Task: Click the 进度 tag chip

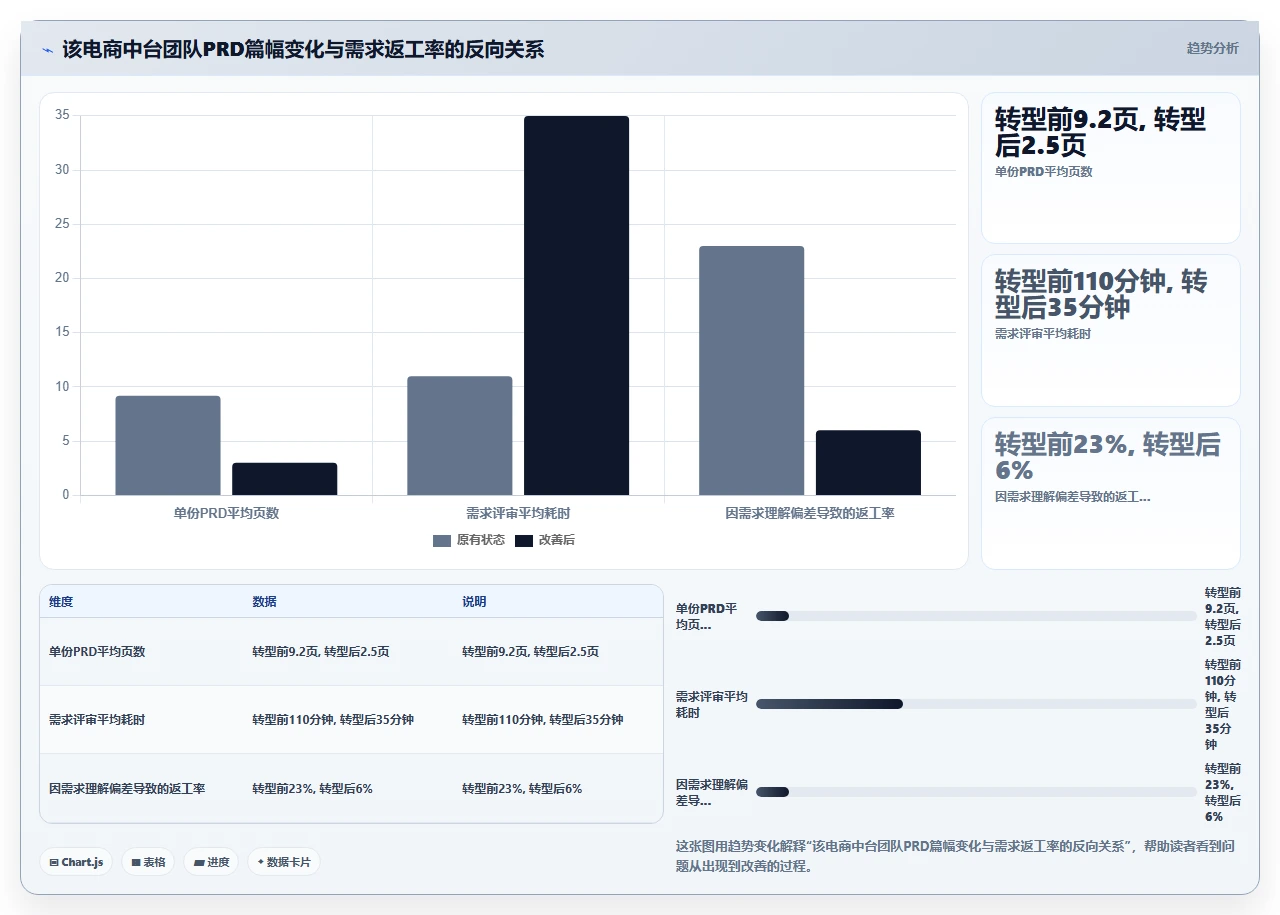Action: pyautogui.click(x=211, y=862)
